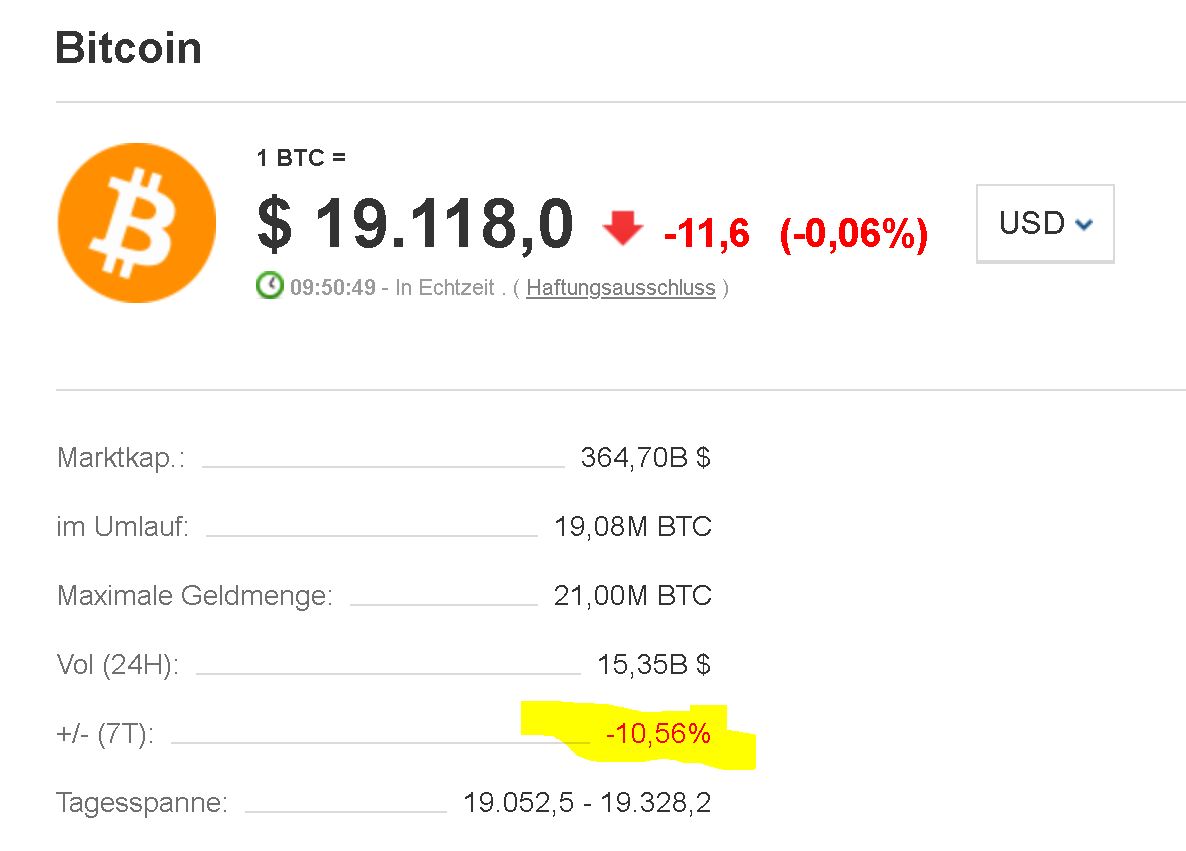Screen dimensions: 1186x851
Task: Click the (-0,06%) percent change
Action: 853,233
